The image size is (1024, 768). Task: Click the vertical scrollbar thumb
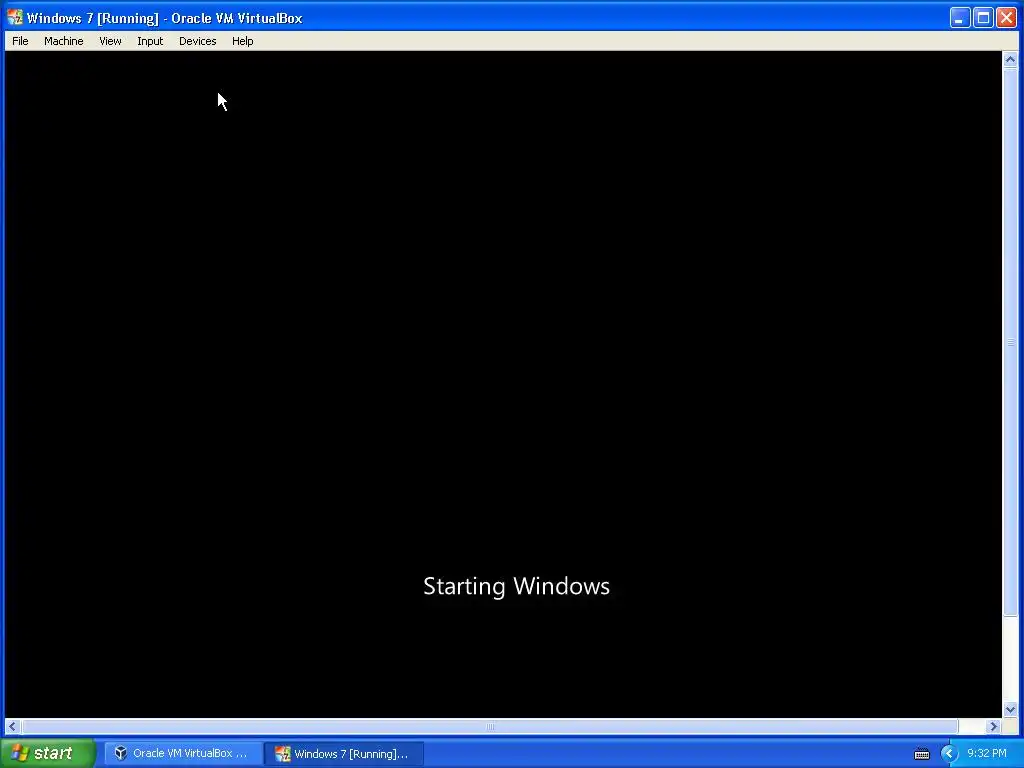(1010, 342)
